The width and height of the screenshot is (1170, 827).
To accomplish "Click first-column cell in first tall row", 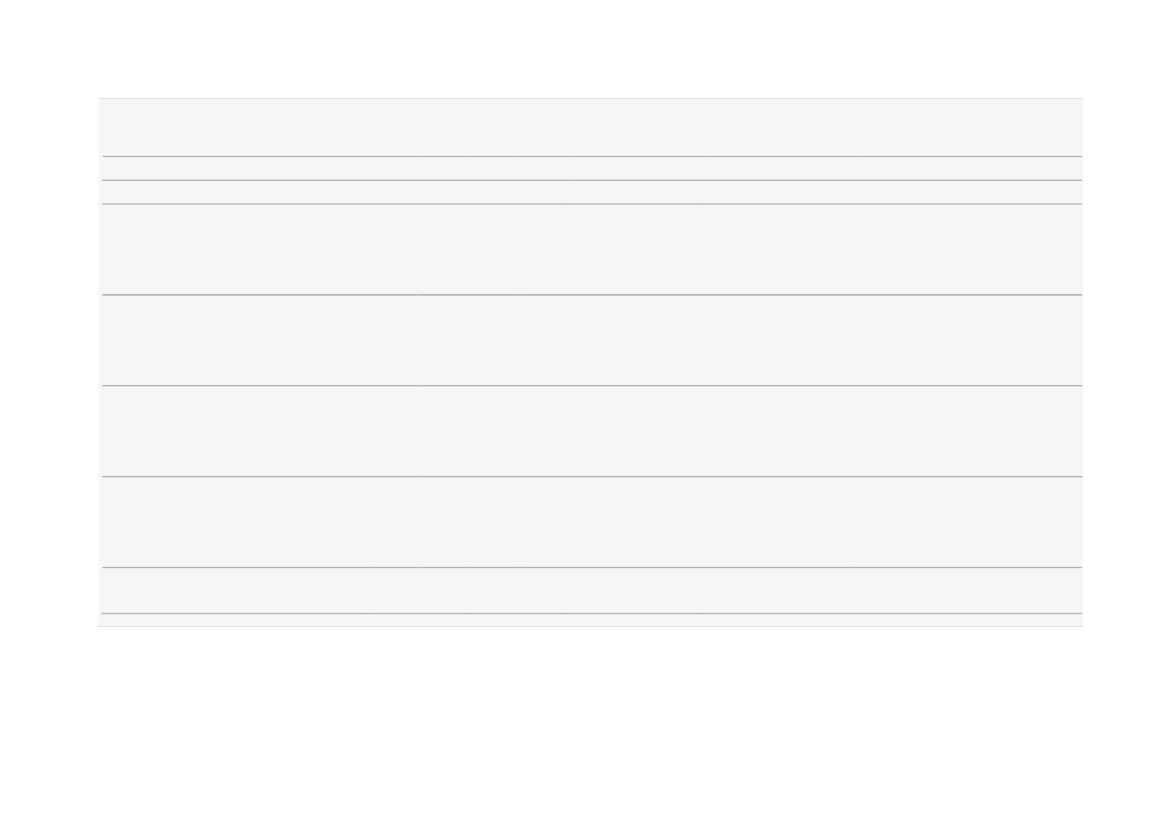I will coord(234,249).
